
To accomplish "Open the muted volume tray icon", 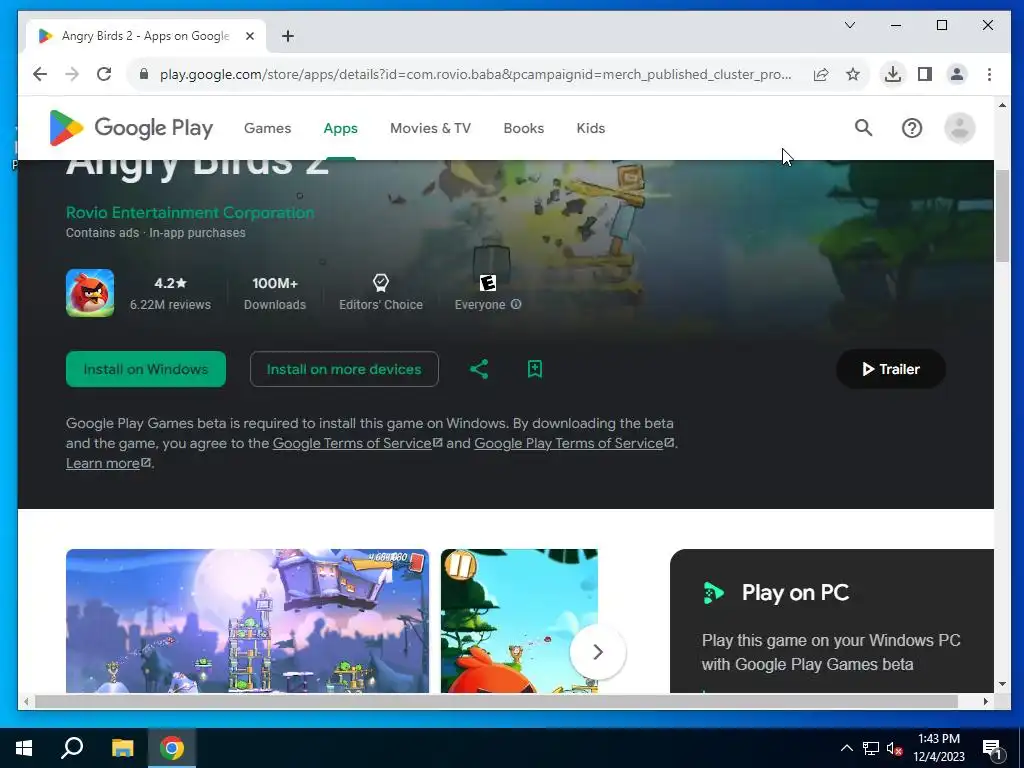I will pos(895,748).
